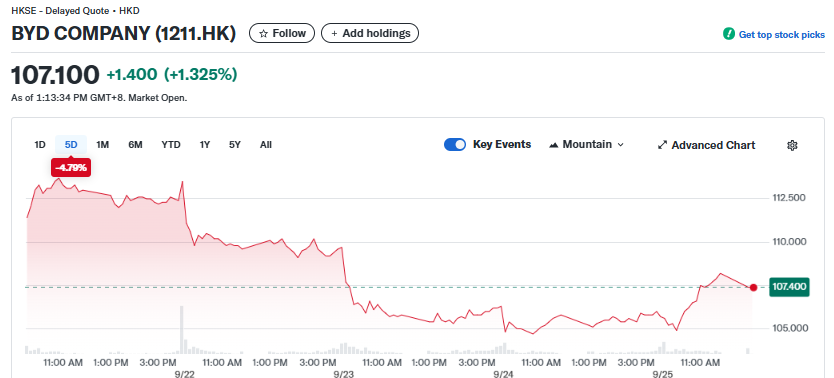Click the +1.400 price change value
The height and width of the screenshot is (378, 834).
pyautogui.click(x=132, y=75)
